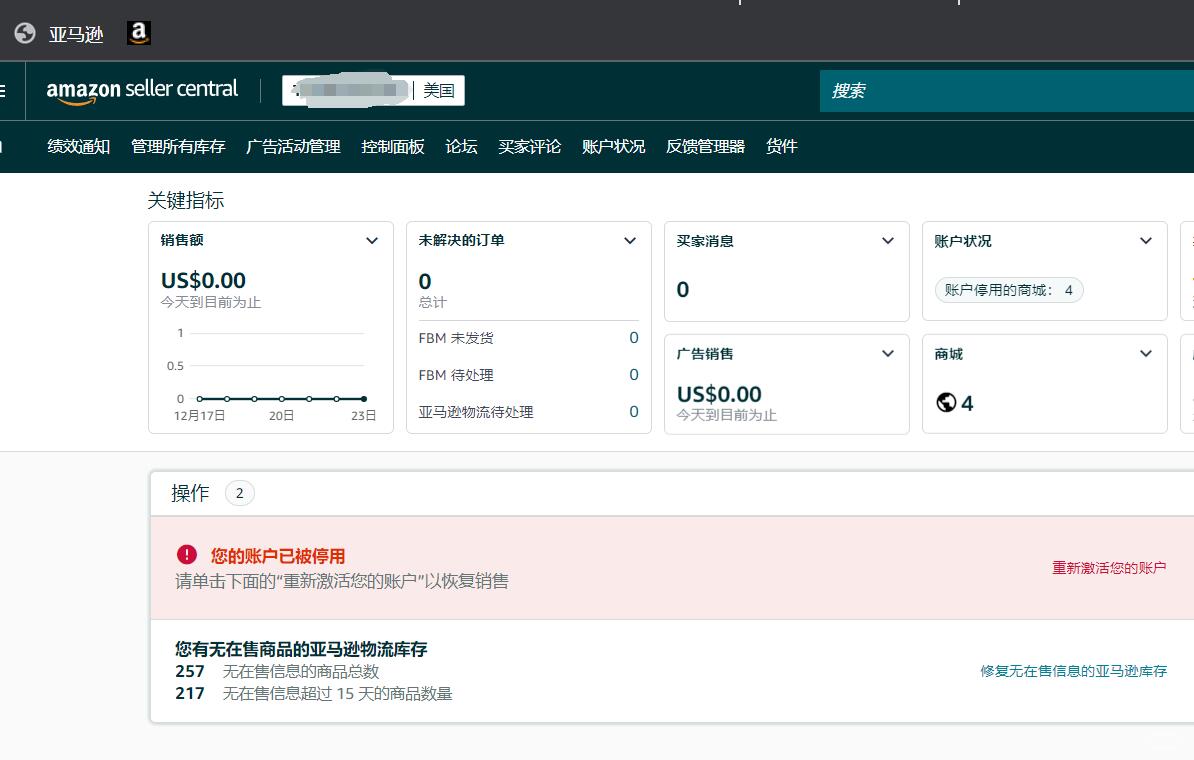Click the 操作 count badge 2
The height and width of the screenshot is (760, 1194).
(x=240, y=493)
